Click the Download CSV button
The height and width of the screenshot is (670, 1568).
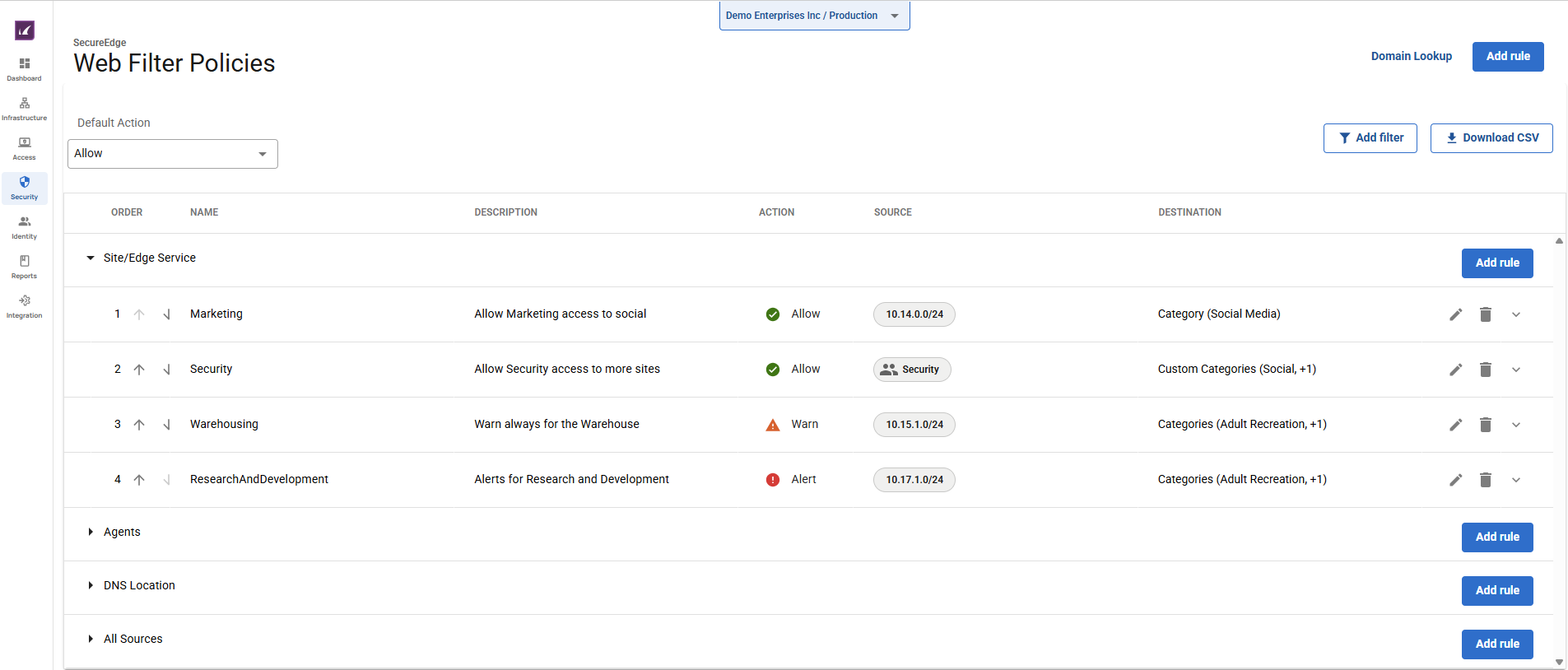coord(1491,138)
